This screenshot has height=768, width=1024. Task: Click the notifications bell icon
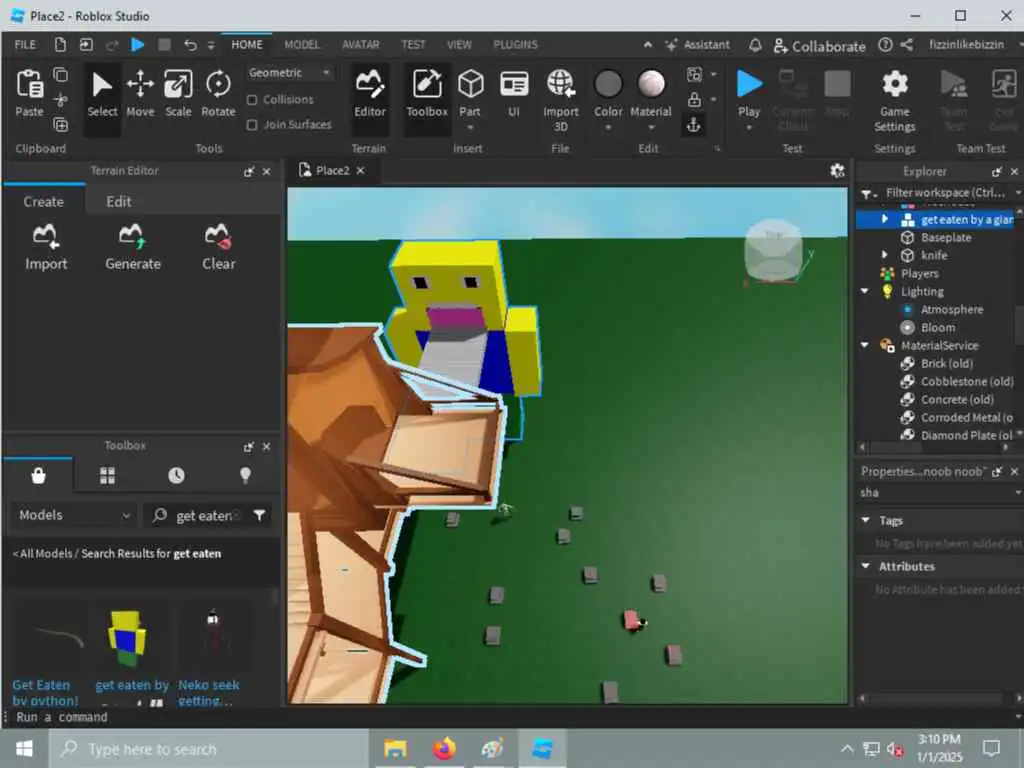pyautogui.click(x=755, y=45)
